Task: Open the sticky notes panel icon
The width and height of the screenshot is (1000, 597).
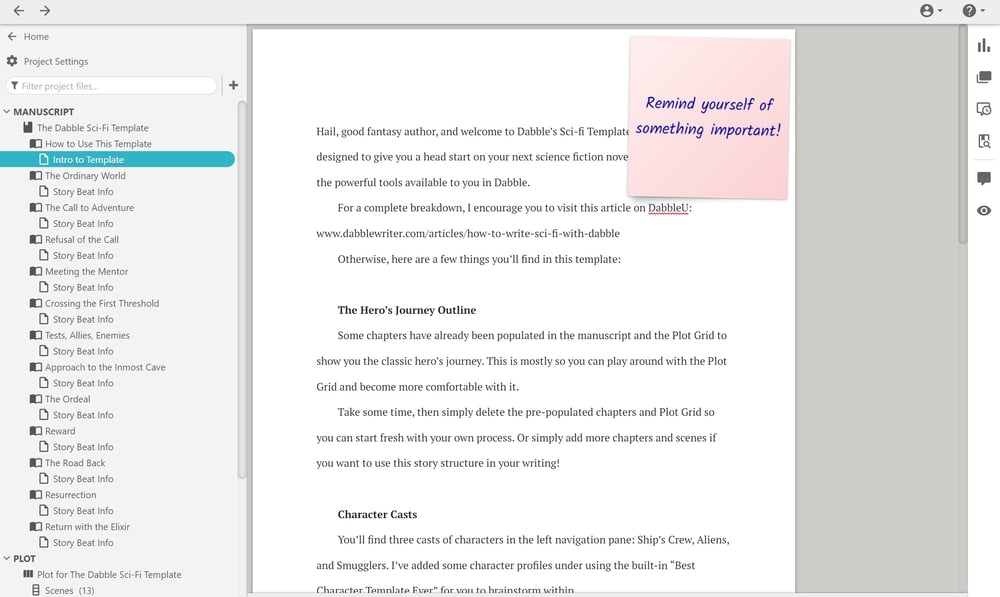Action: pos(984,77)
